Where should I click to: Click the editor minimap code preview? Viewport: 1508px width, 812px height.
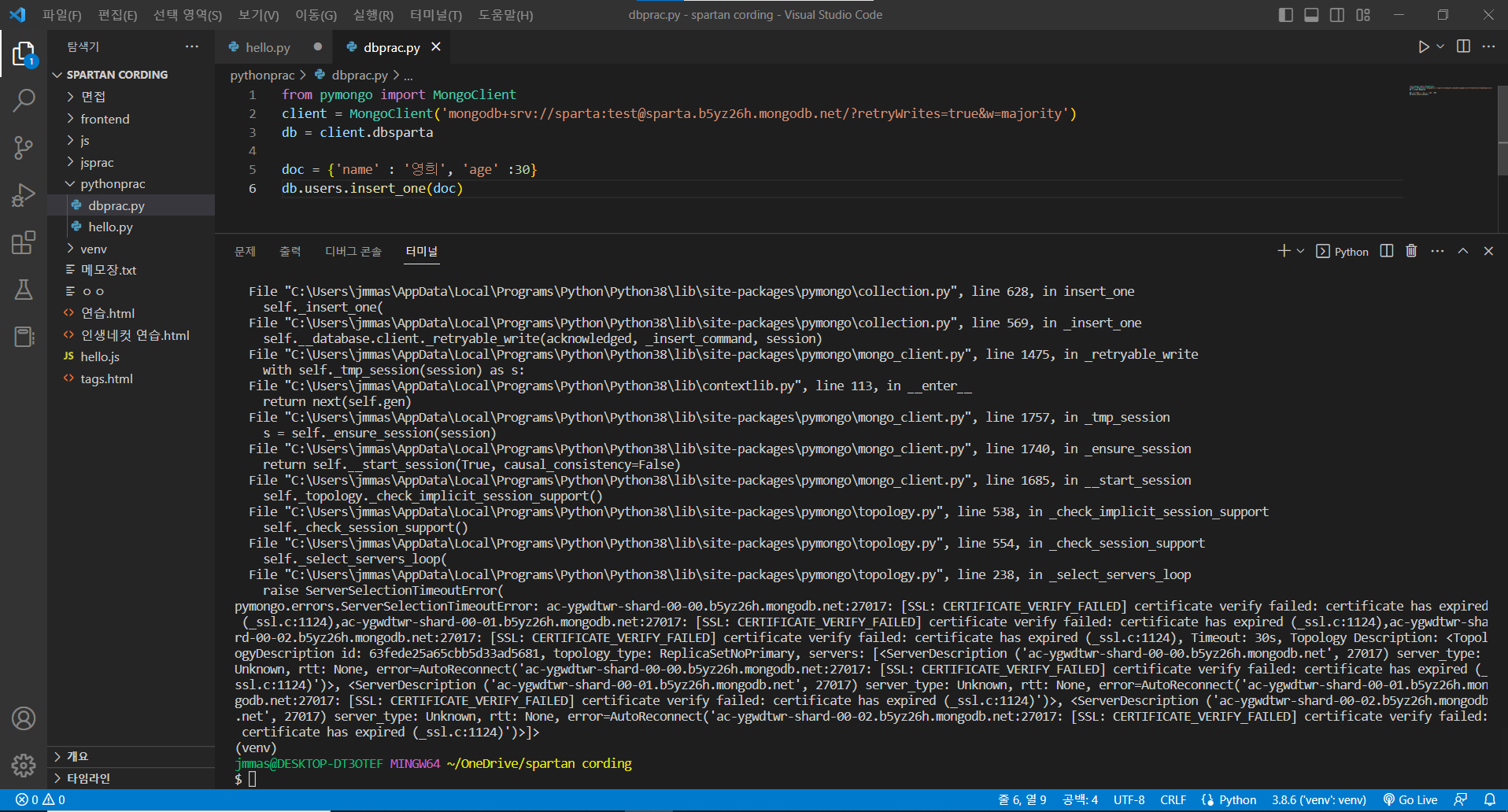point(1450,90)
